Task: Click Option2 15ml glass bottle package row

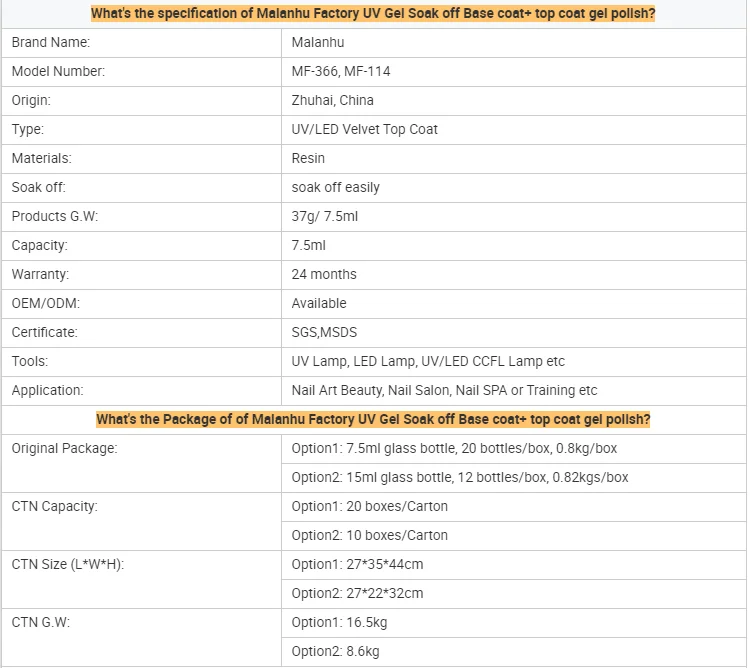Action: pos(460,478)
